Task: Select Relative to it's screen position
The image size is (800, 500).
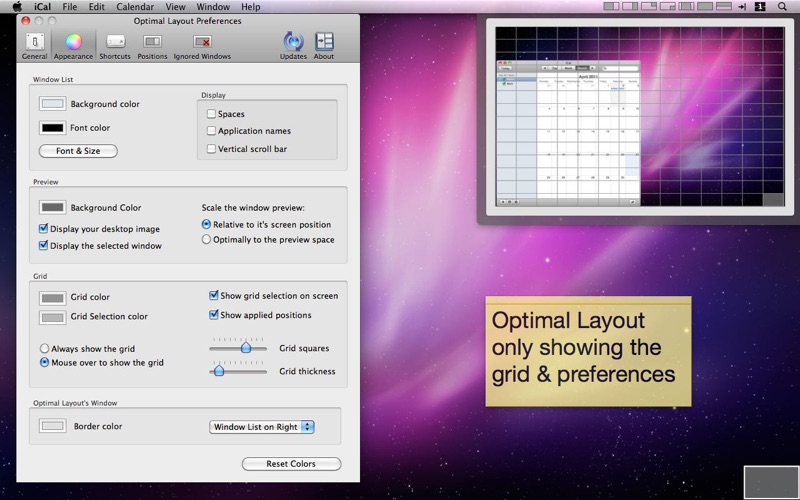Action: click(206, 224)
